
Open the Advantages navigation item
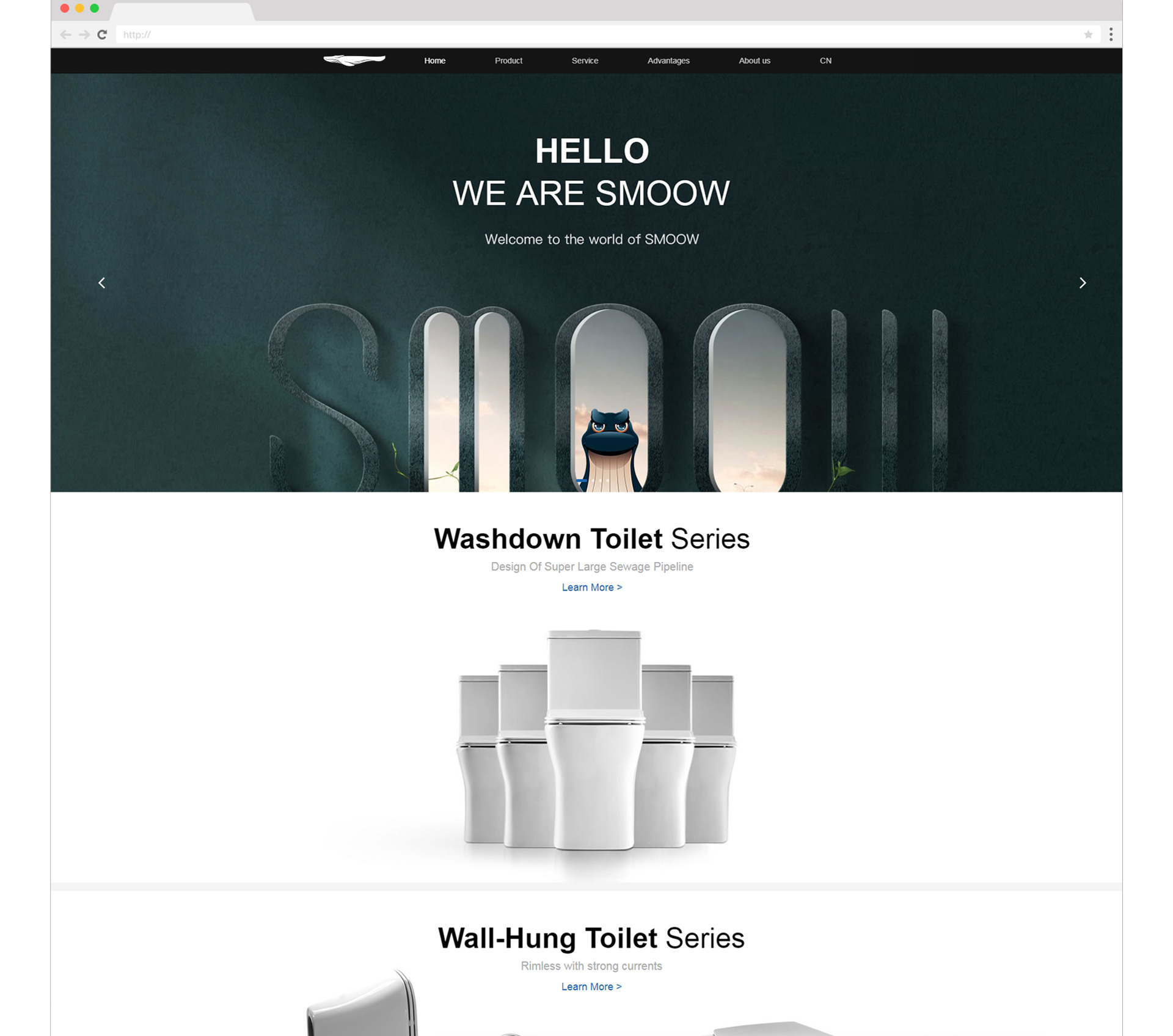click(668, 60)
